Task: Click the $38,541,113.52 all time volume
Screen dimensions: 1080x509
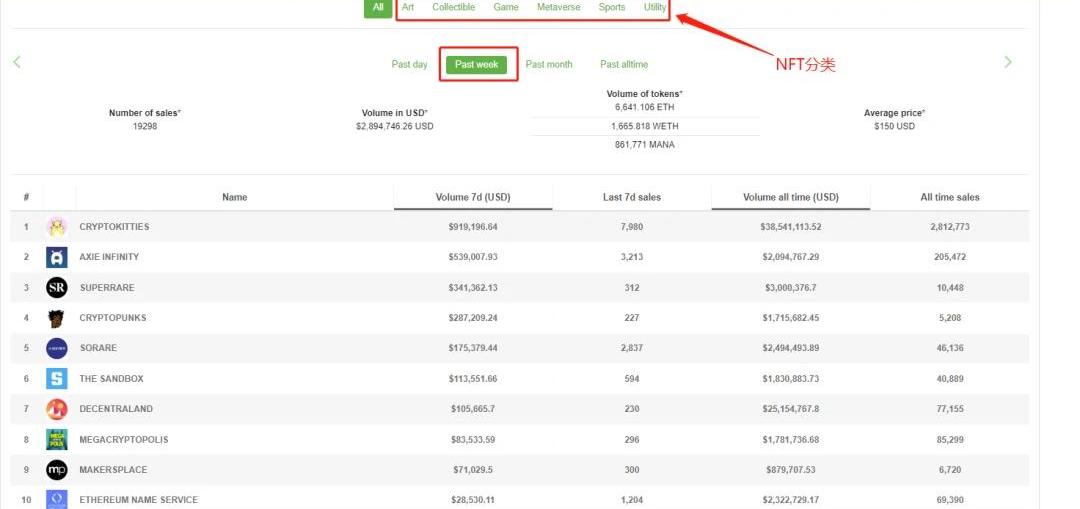Action: click(791, 227)
